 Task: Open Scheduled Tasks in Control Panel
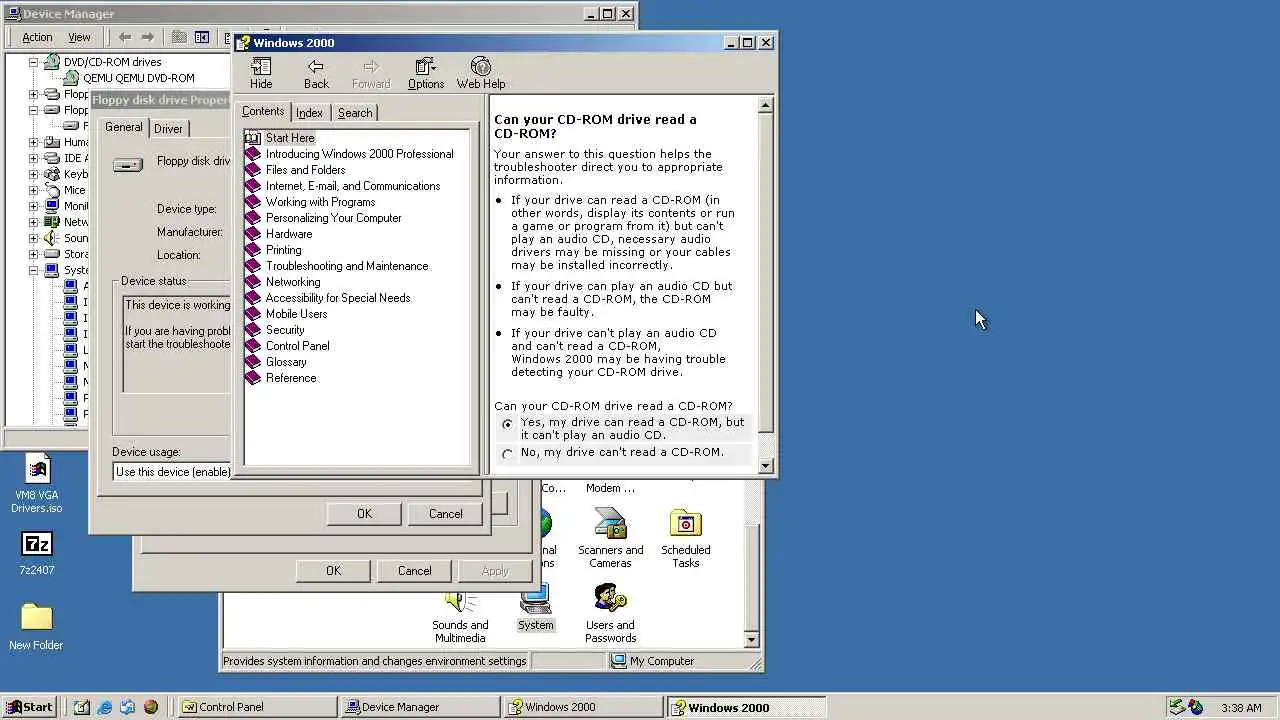tap(686, 538)
